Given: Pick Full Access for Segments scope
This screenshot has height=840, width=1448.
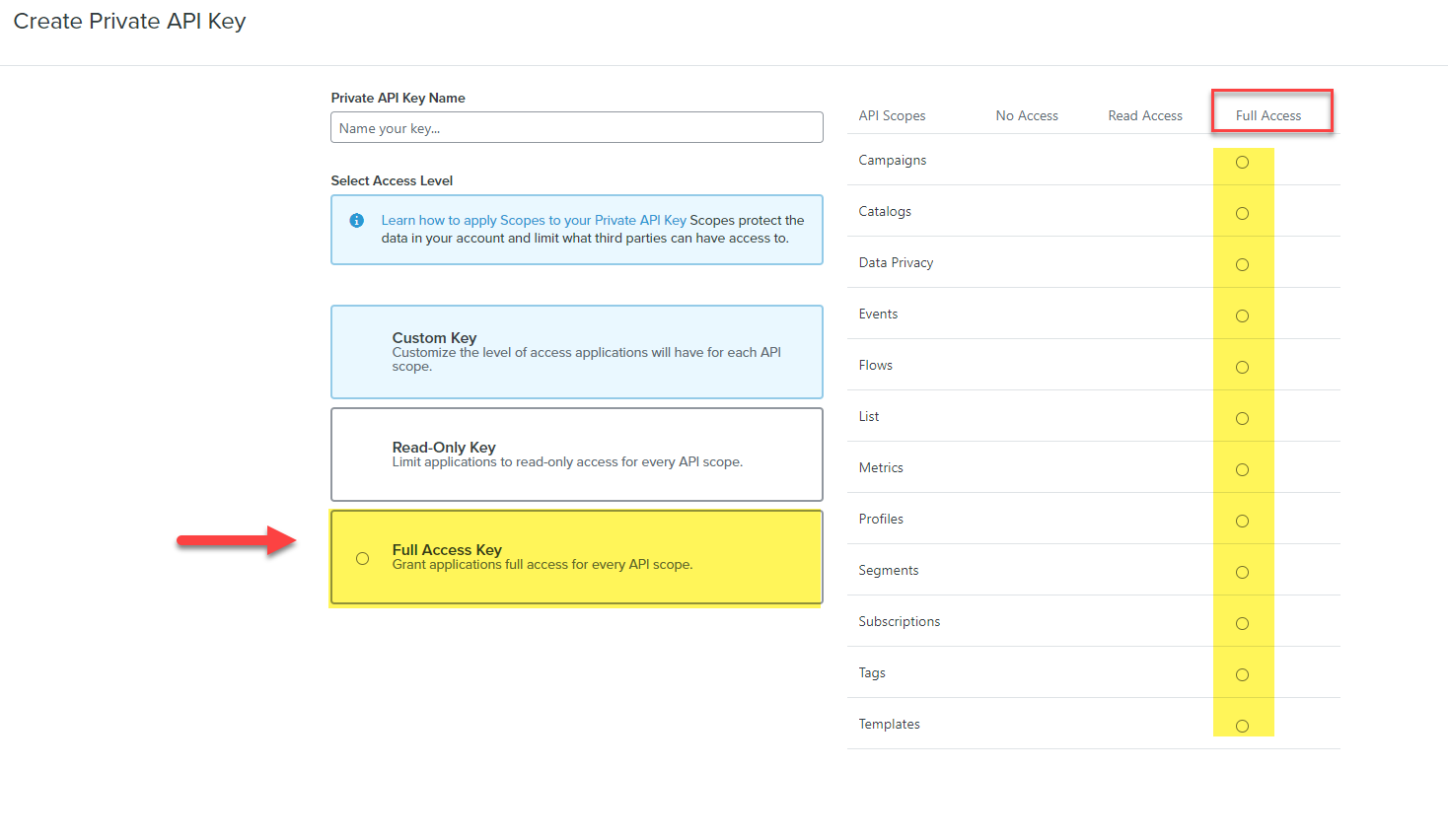Looking at the screenshot, I should [1242, 573].
